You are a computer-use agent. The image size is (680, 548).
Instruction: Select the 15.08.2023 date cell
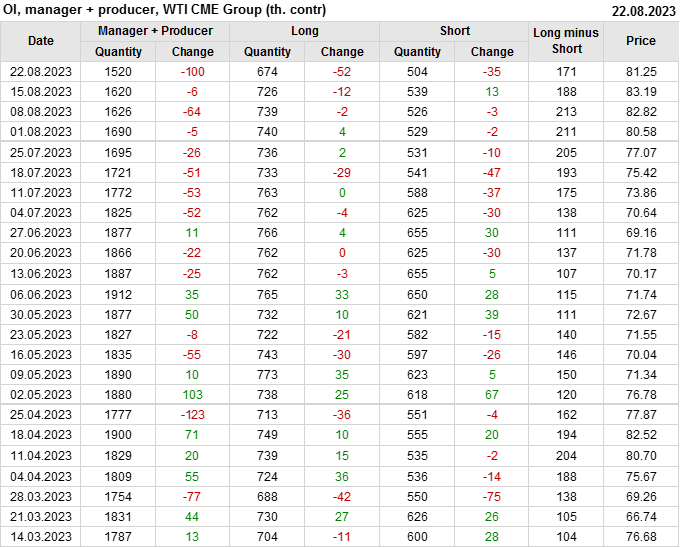(41, 92)
